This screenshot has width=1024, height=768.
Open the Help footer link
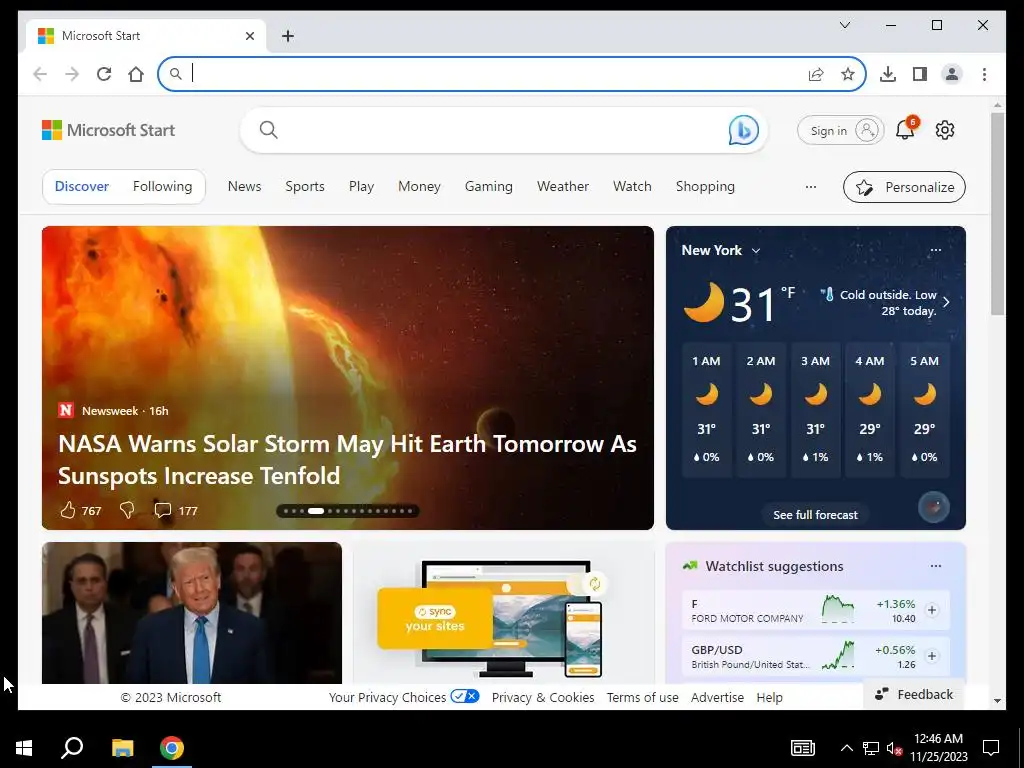click(769, 697)
